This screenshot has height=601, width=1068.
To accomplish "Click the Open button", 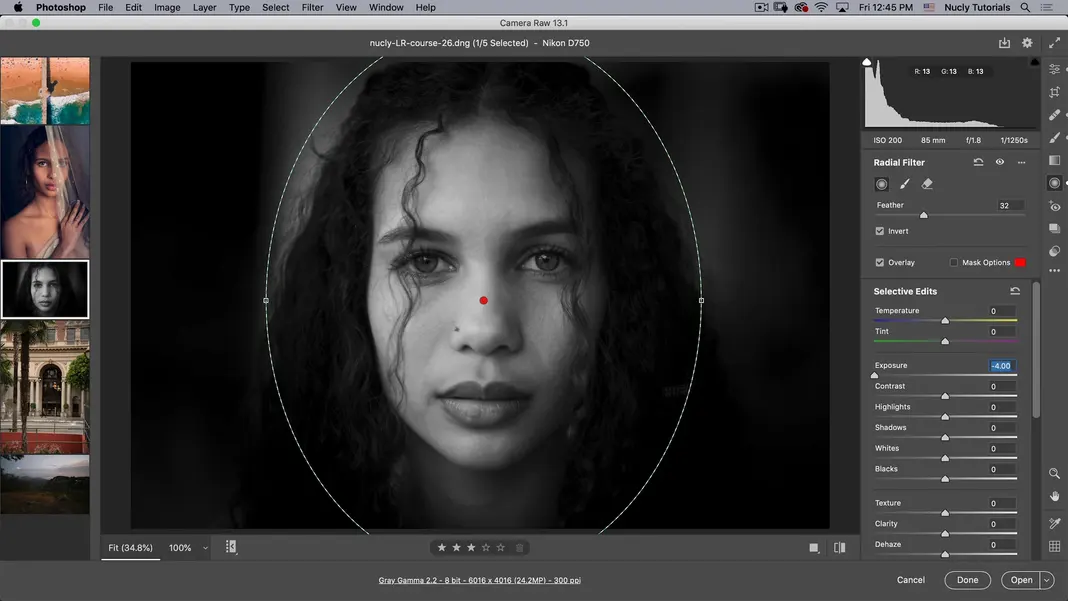I will tap(1021, 580).
